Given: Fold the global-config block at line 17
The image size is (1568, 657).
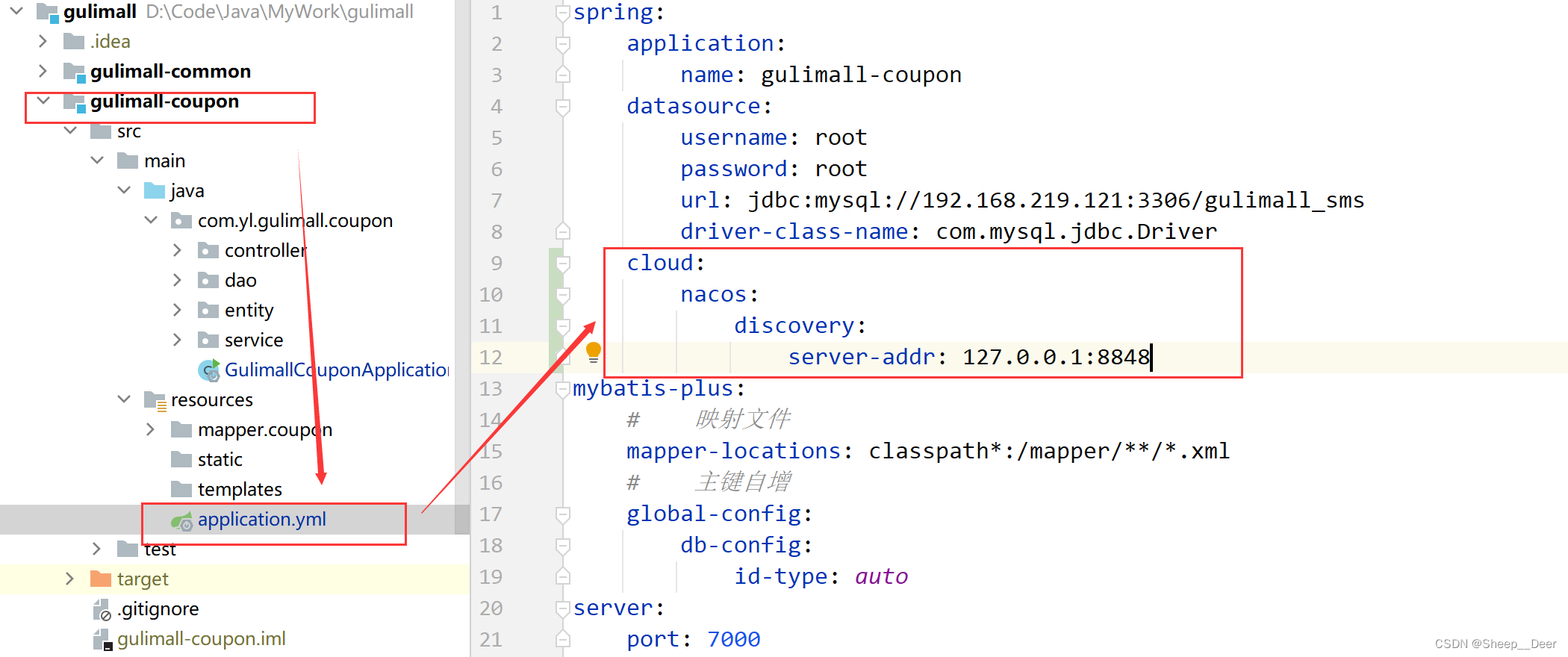Looking at the screenshot, I should (563, 514).
